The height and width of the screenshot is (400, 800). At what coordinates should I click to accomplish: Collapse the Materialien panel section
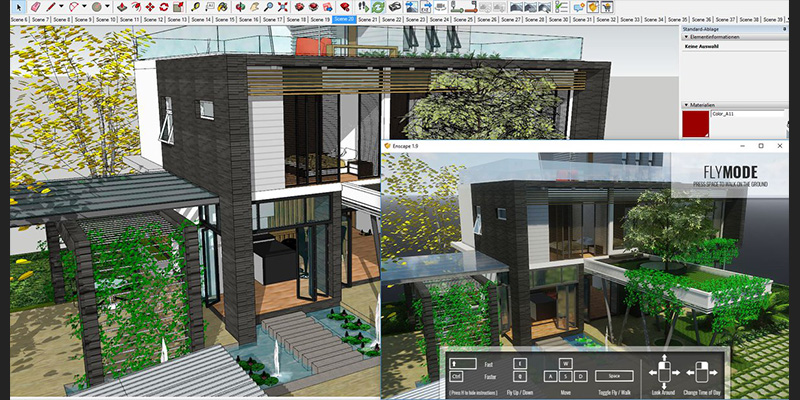tap(686, 105)
